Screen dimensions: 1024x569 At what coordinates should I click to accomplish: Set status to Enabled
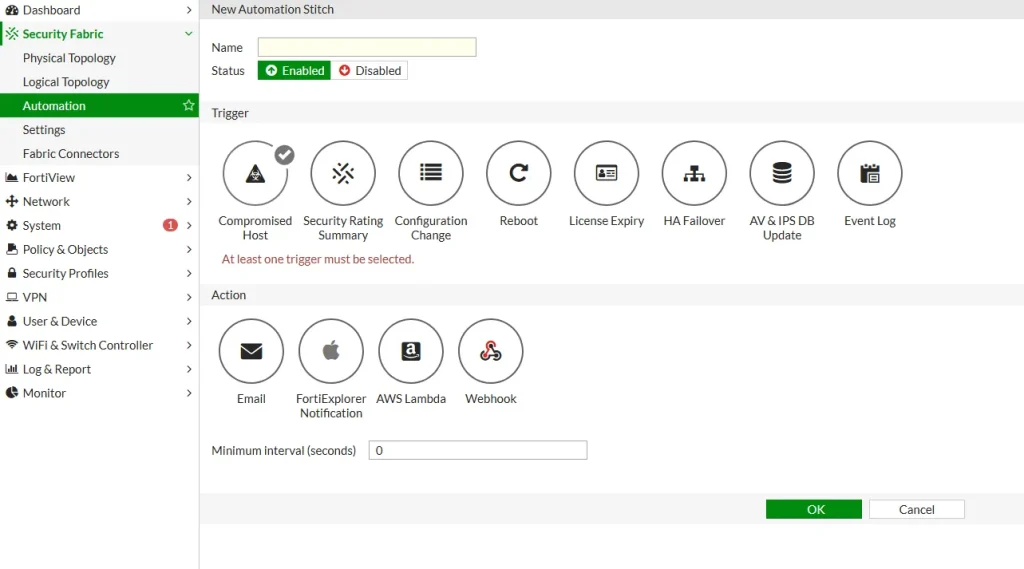[x=294, y=71]
